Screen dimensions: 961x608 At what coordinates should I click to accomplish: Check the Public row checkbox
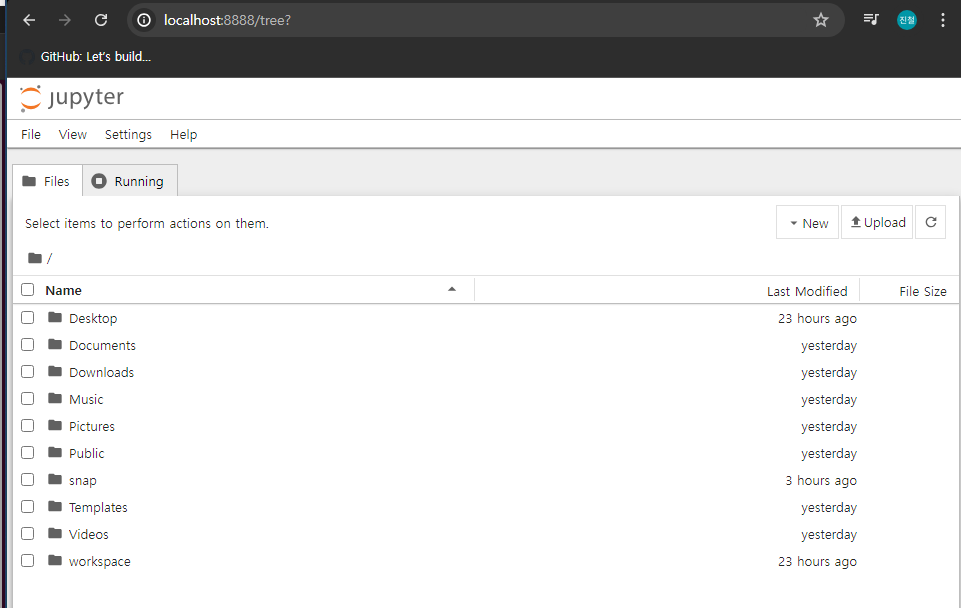click(x=28, y=452)
